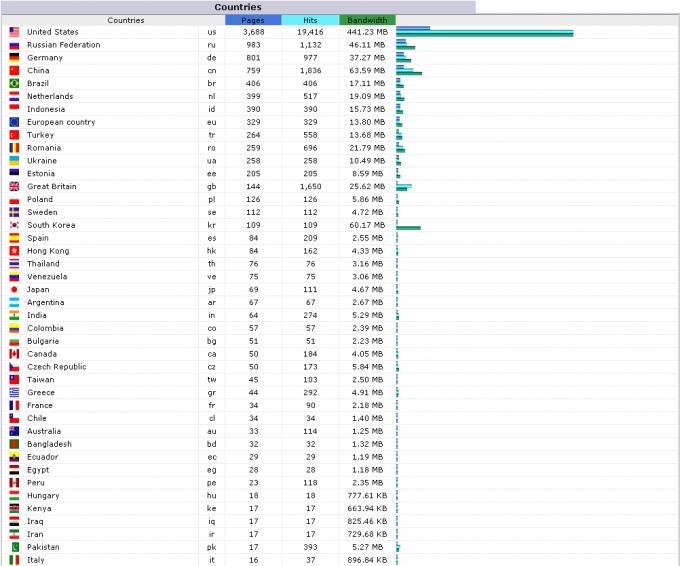Click the Greece flag icon
This screenshot has width=682, height=566.
coord(14,392)
